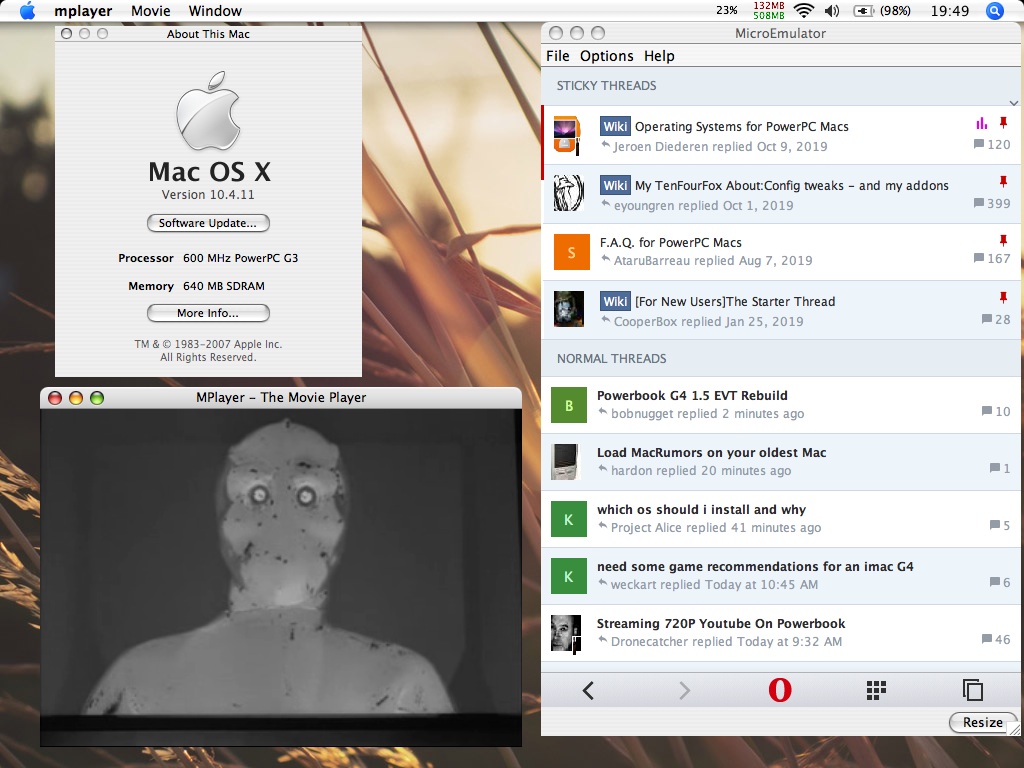
Task: Click the Software Update button
Action: [208, 223]
